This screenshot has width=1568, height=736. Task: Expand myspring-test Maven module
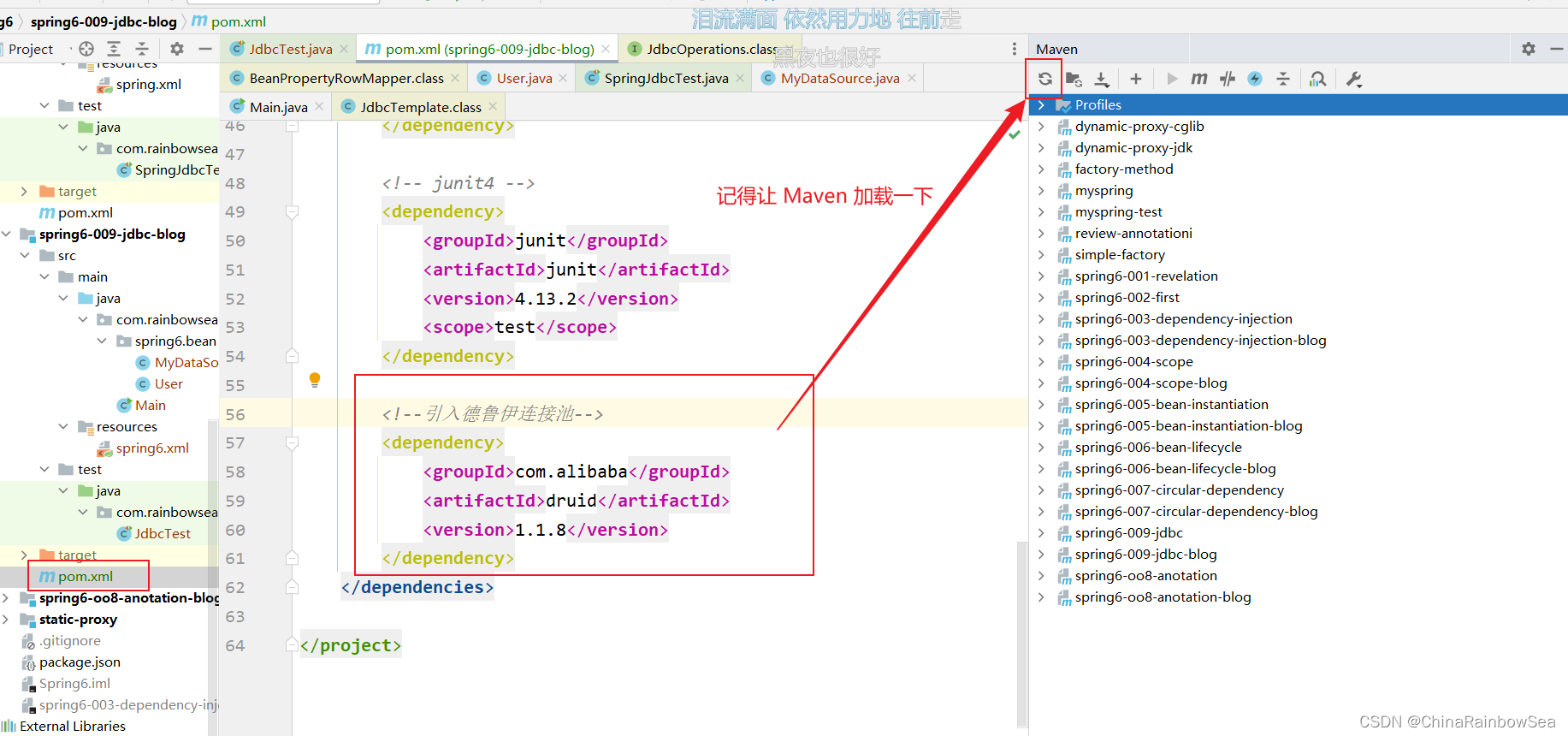(1041, 211)
